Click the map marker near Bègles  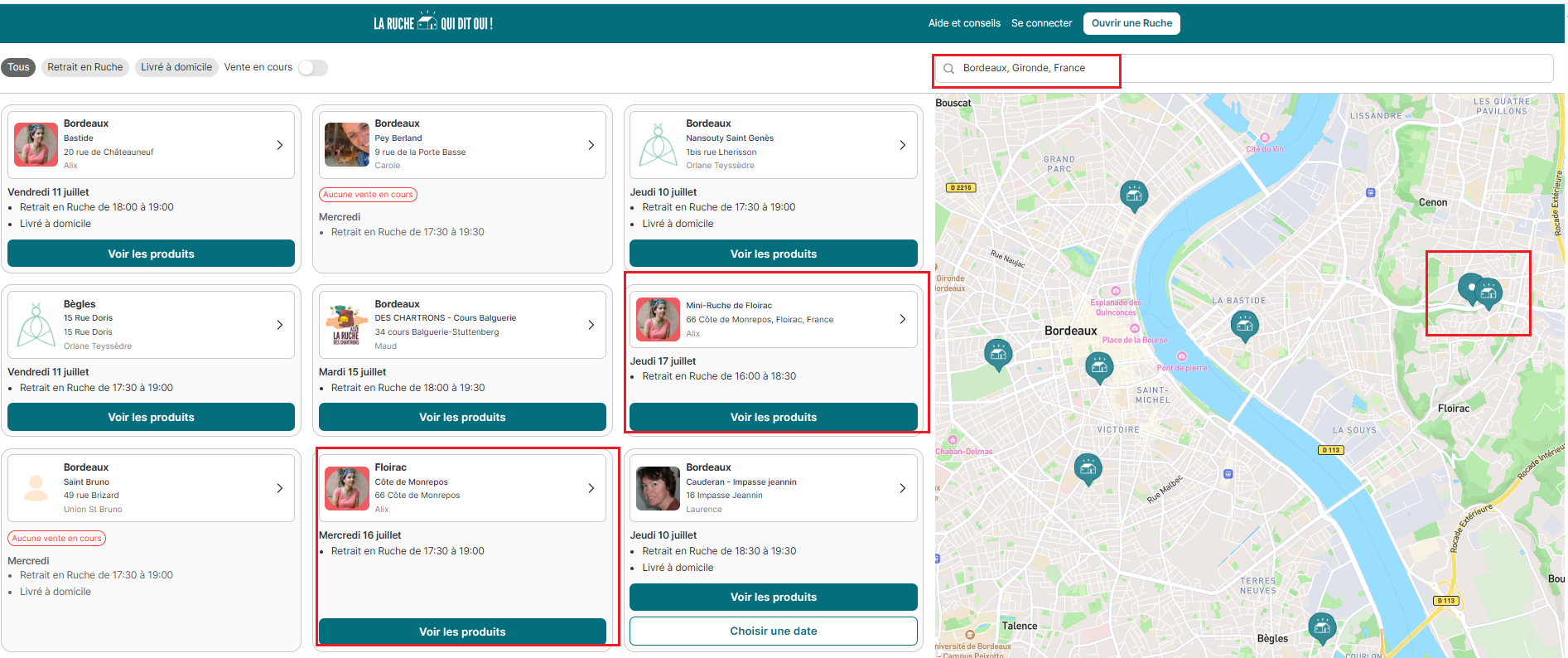coord(1322,627)
